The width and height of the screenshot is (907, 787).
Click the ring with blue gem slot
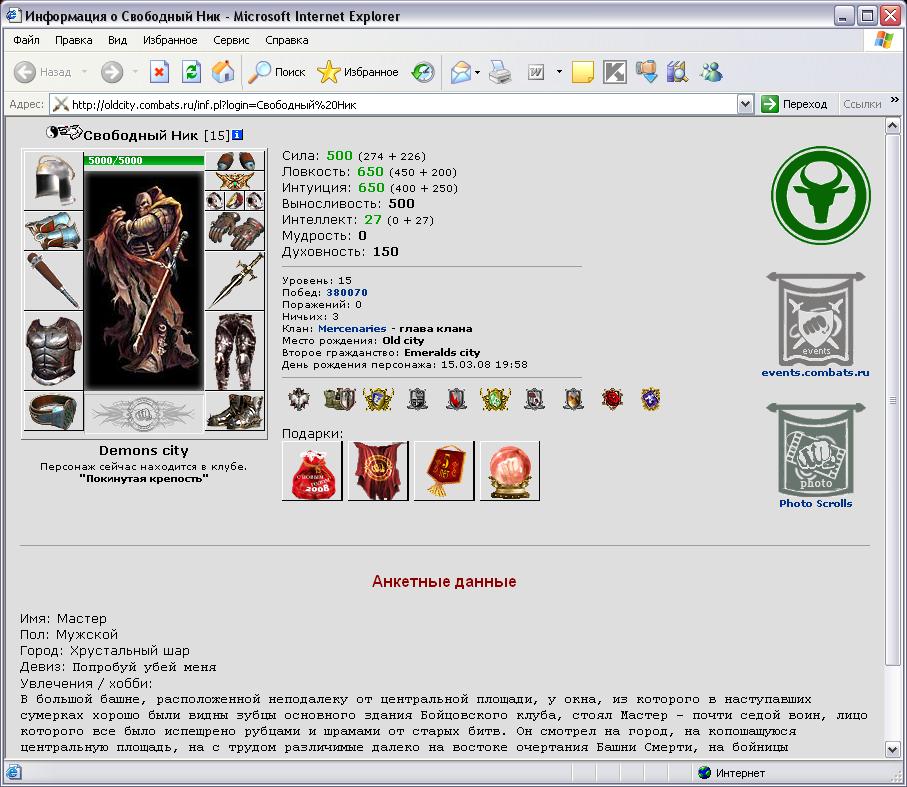[x=53, y=411]
